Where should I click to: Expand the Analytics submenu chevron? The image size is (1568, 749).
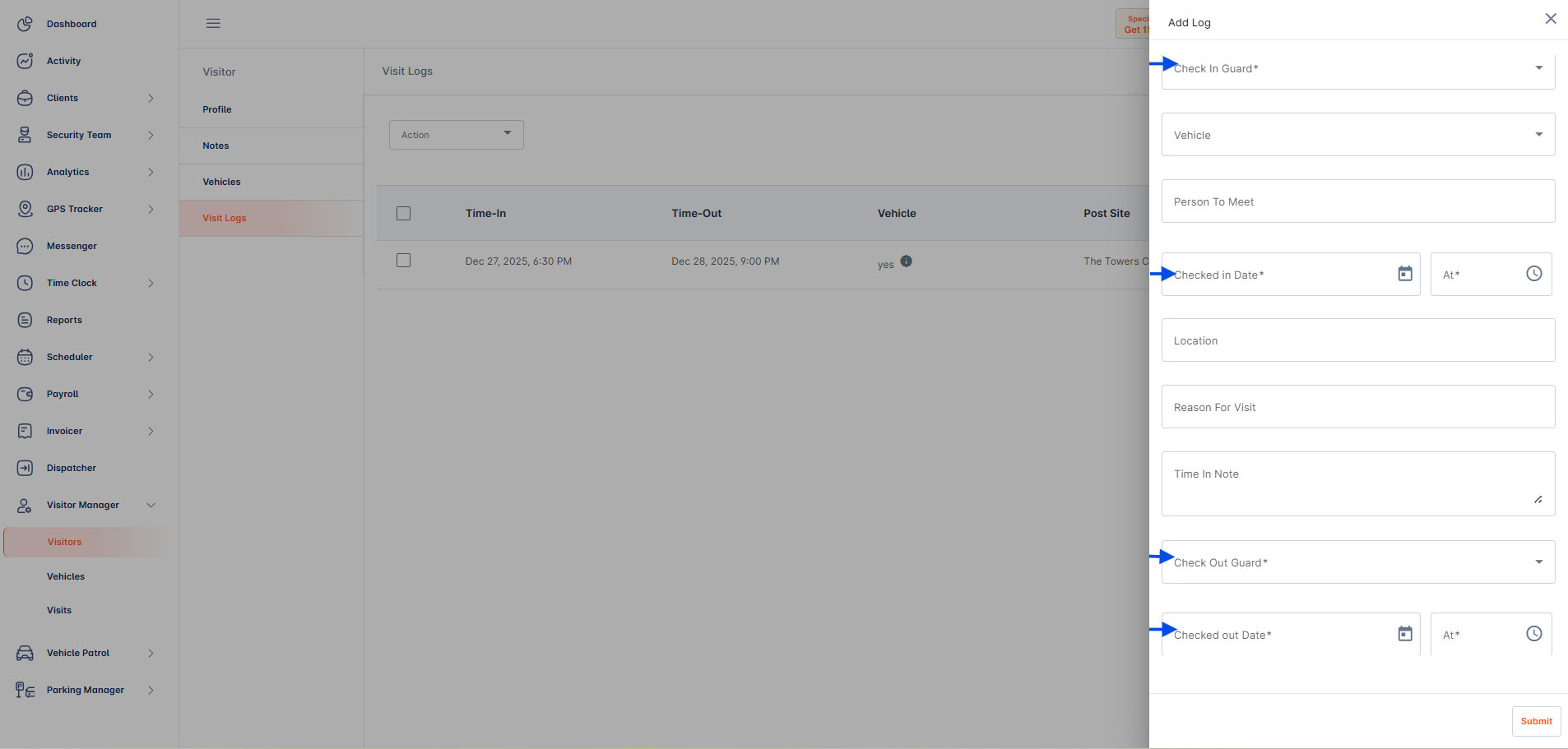click(x=151, y=172)
